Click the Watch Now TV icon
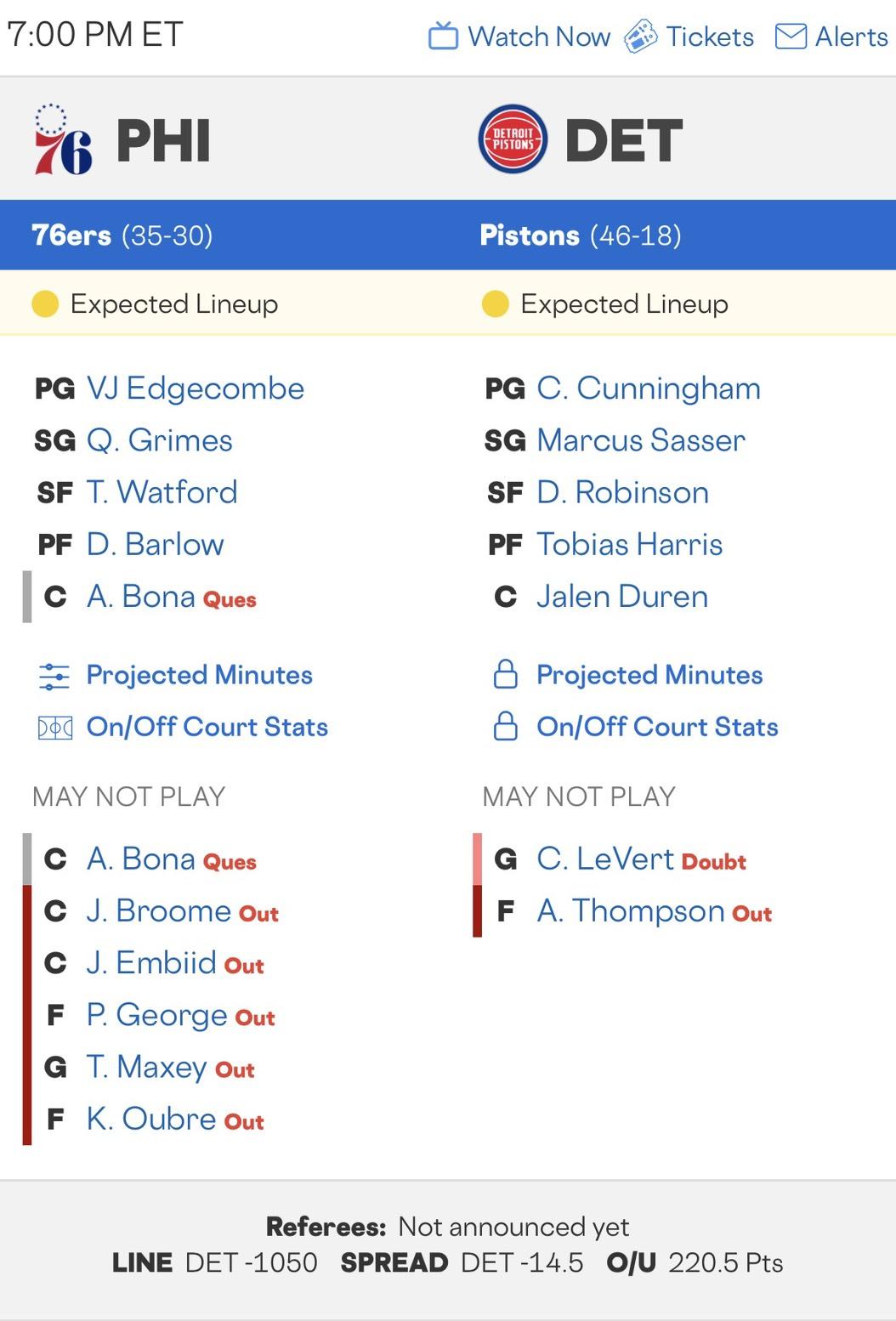This screenshot has width=896, height=1321. 443,37
